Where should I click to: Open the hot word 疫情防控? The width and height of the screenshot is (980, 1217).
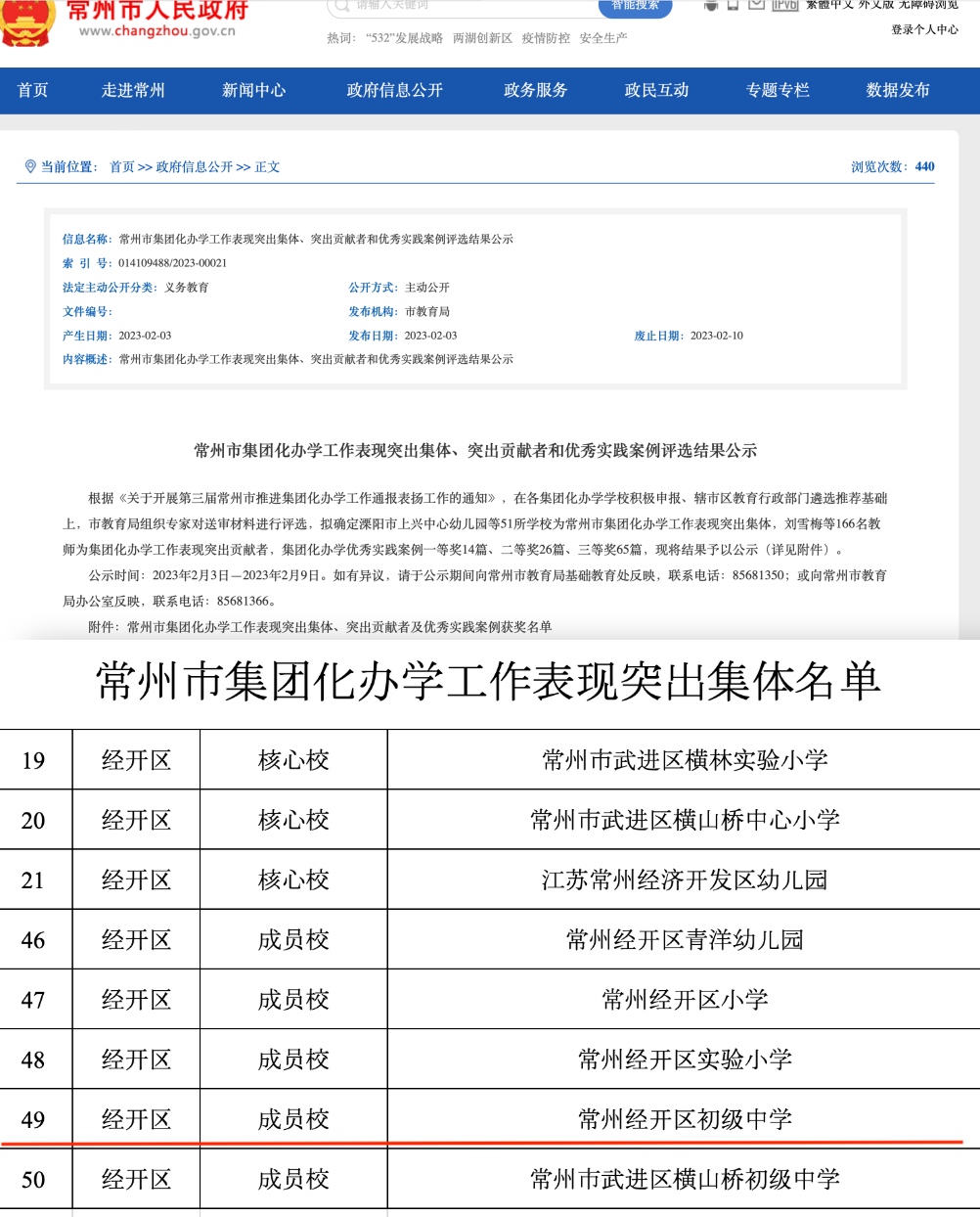point(546,38)
